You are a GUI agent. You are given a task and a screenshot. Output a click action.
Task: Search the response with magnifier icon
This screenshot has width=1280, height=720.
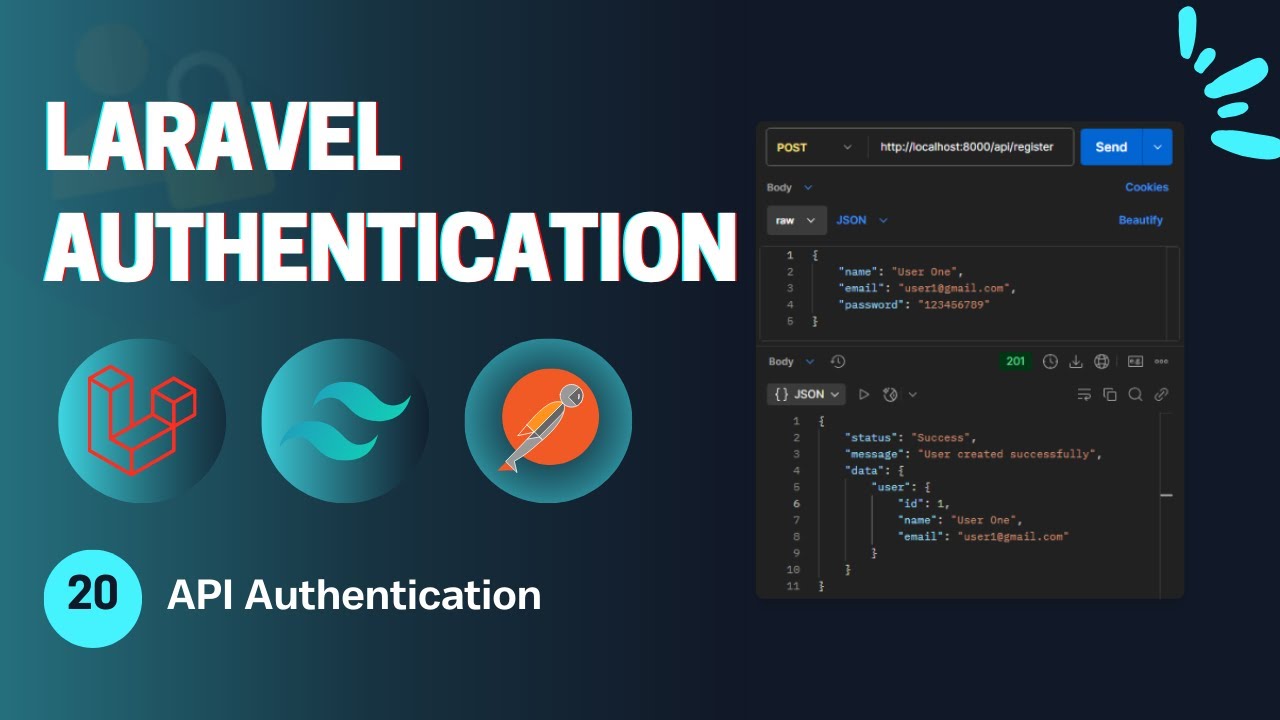tap(1135, 395)
